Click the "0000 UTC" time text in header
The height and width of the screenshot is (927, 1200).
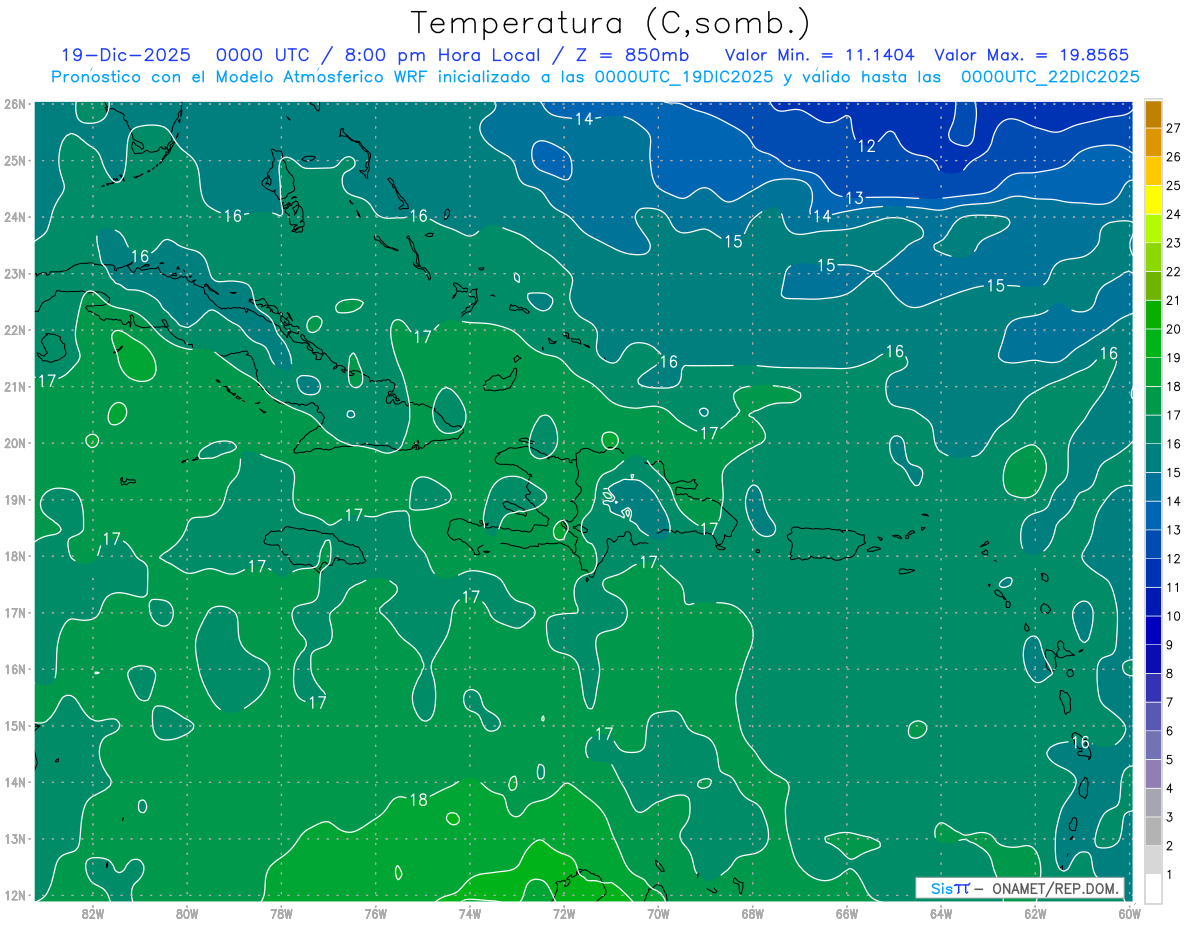pyautogui.click(x=264, y=55)
